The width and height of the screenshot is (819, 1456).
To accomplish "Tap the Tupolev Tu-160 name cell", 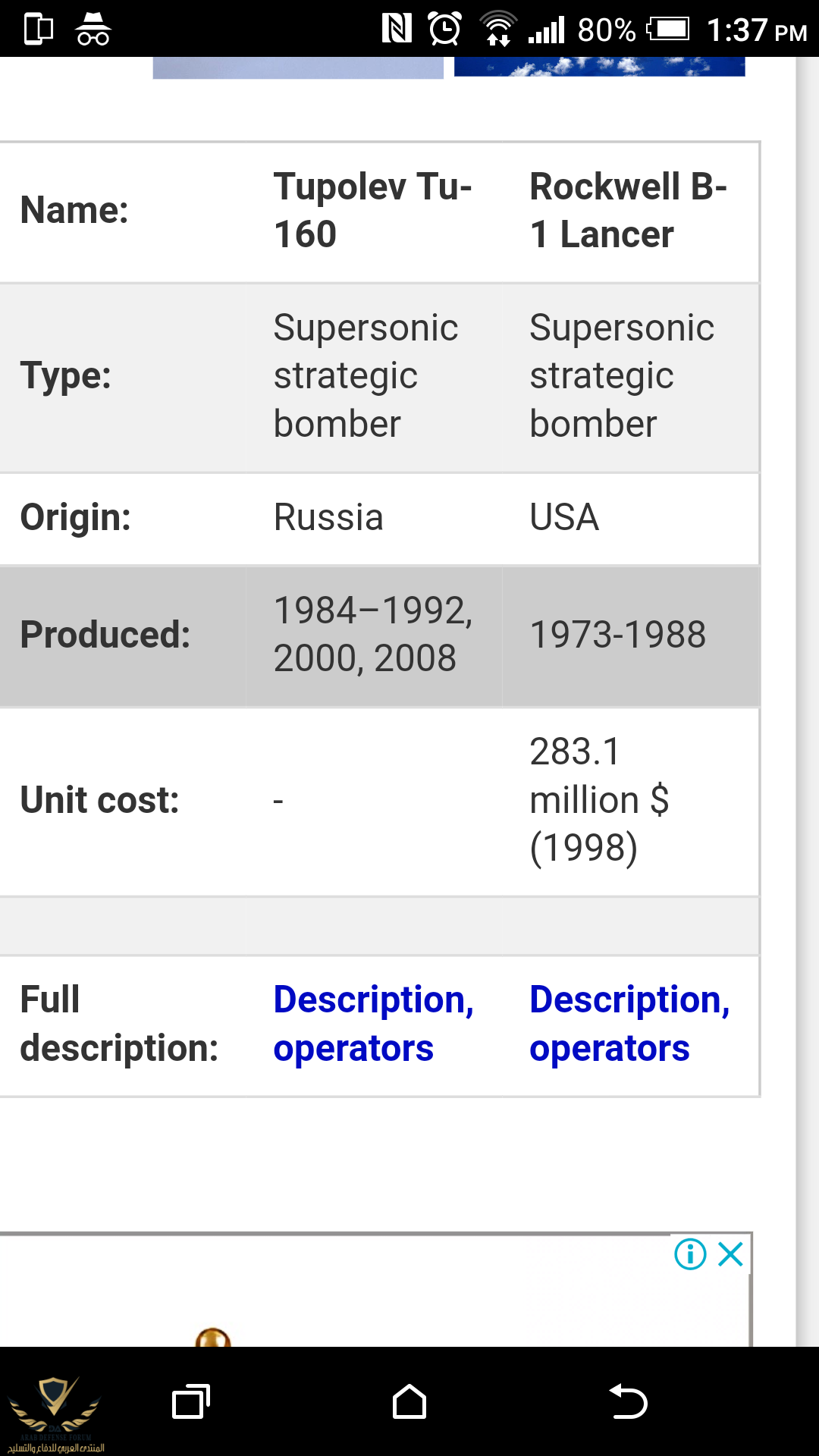I will coord(373,210).
